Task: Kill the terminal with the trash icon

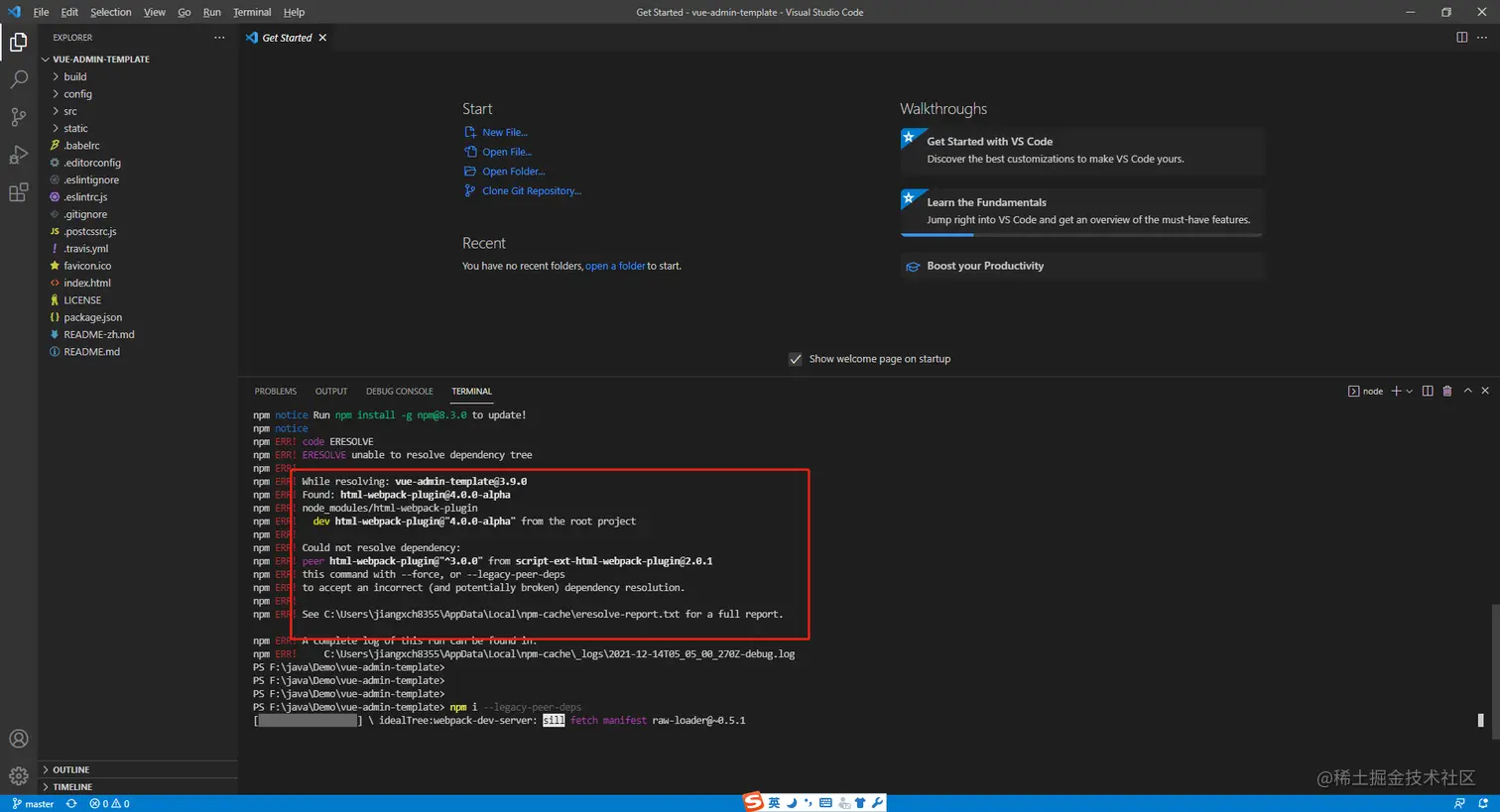Action: (1447, 391)
